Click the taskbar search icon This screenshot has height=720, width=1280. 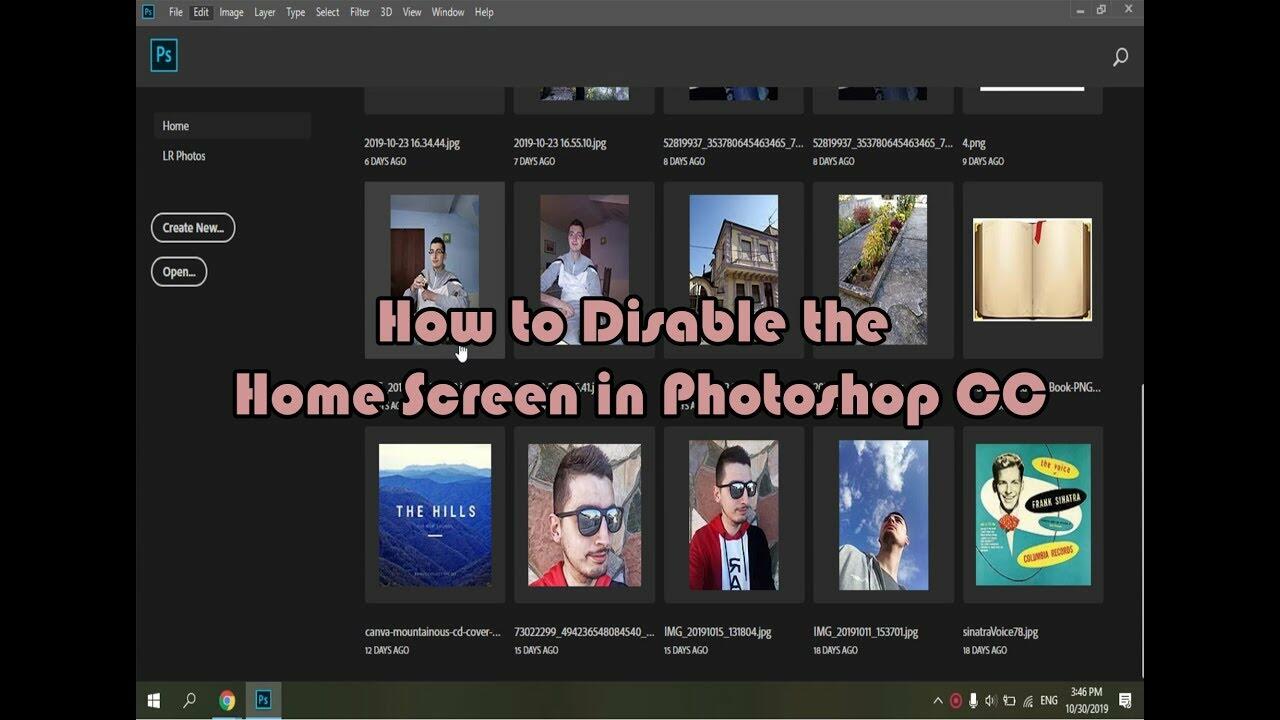click(189, 701)
